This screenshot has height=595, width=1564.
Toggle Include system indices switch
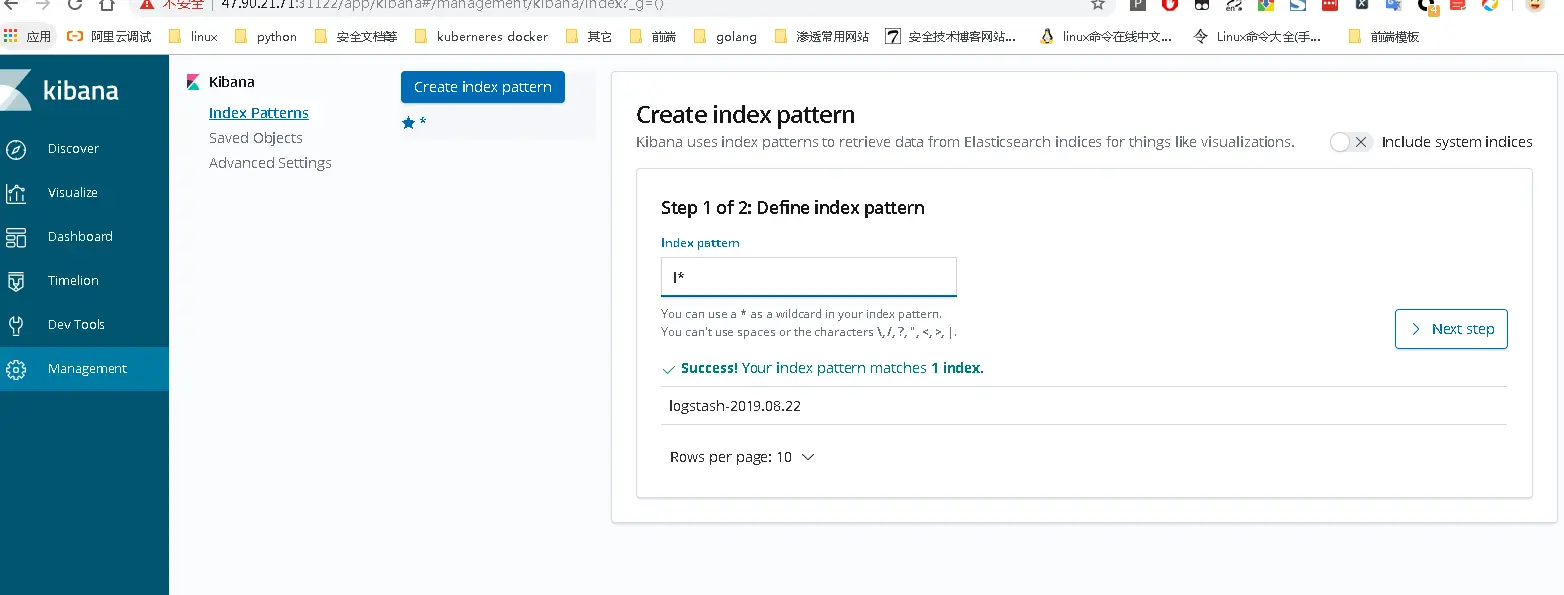[1351, 142]
